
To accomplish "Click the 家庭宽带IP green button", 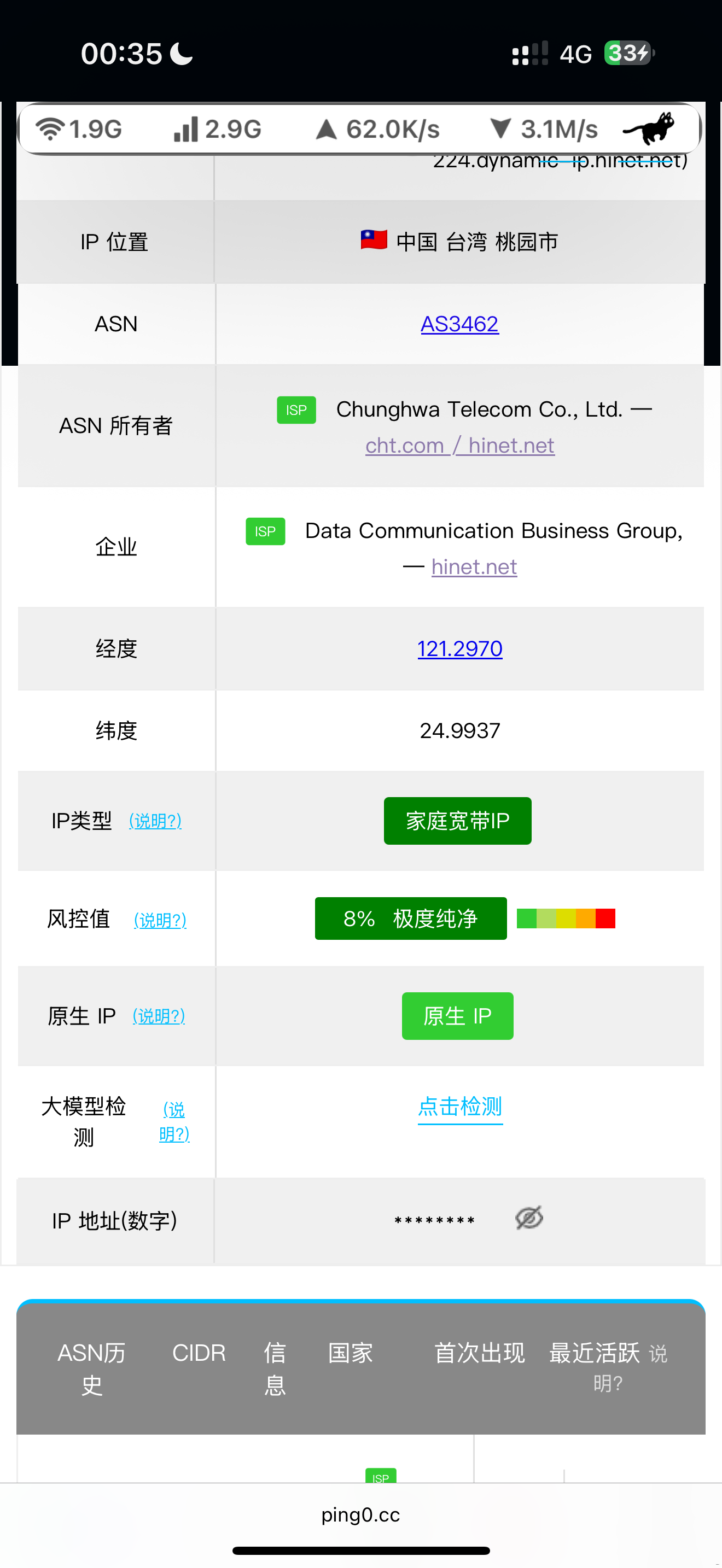I will point(457,821).
